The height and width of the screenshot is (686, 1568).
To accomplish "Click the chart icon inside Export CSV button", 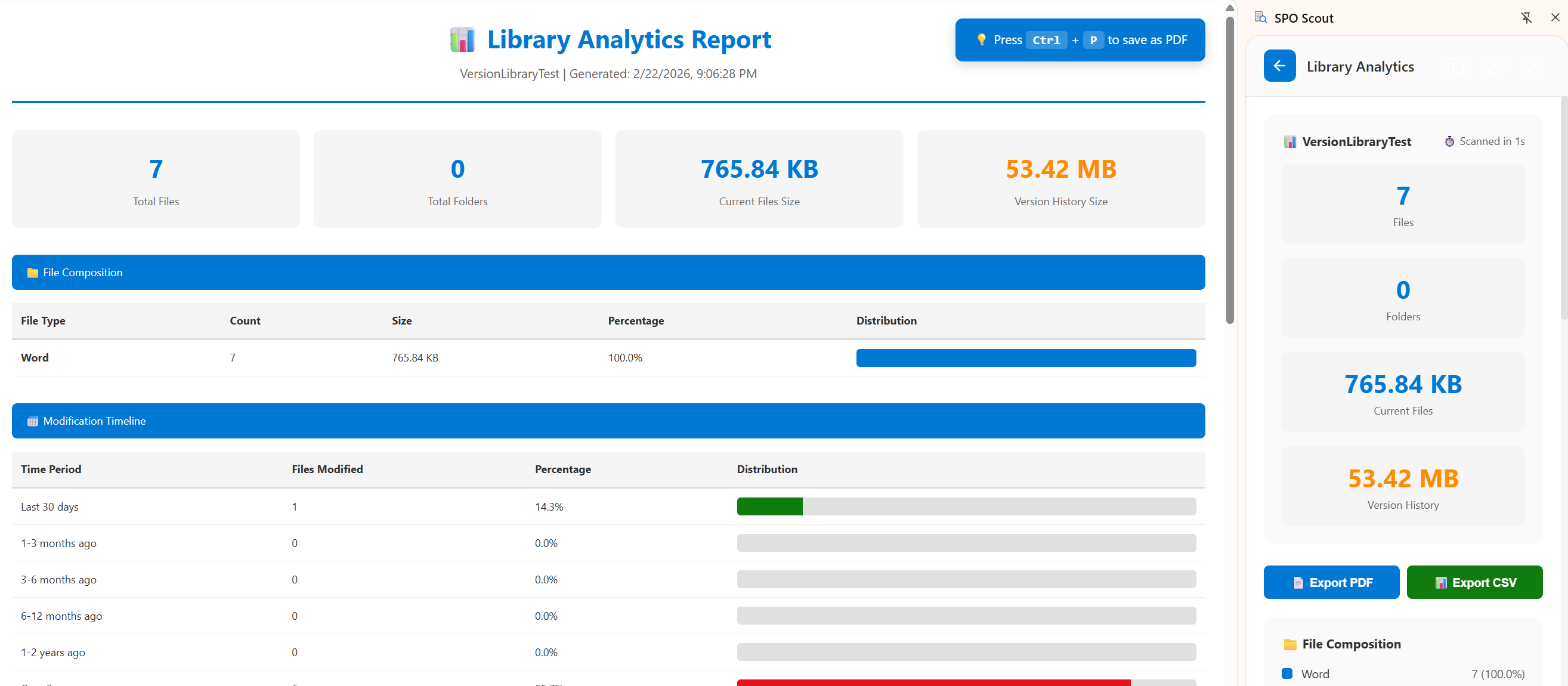I will click(1441, 582).
